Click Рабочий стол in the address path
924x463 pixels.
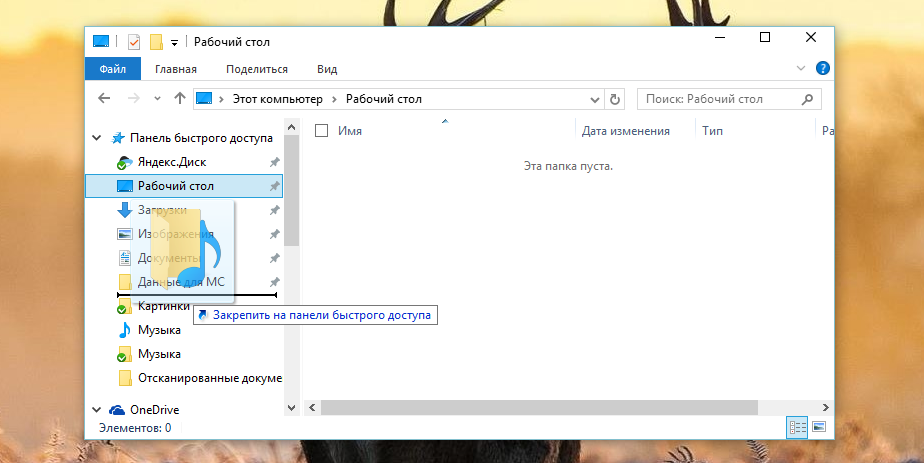[x=384, y=99]
